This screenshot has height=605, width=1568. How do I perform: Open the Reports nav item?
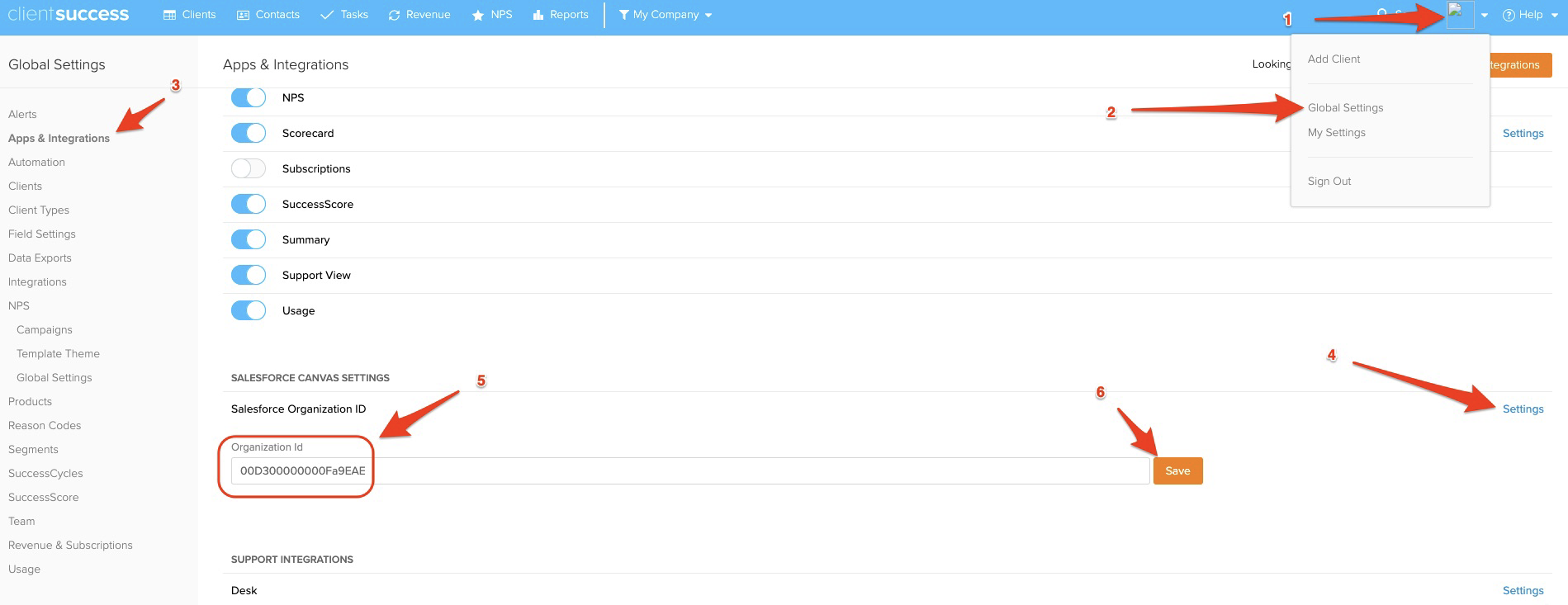(561, 15)
